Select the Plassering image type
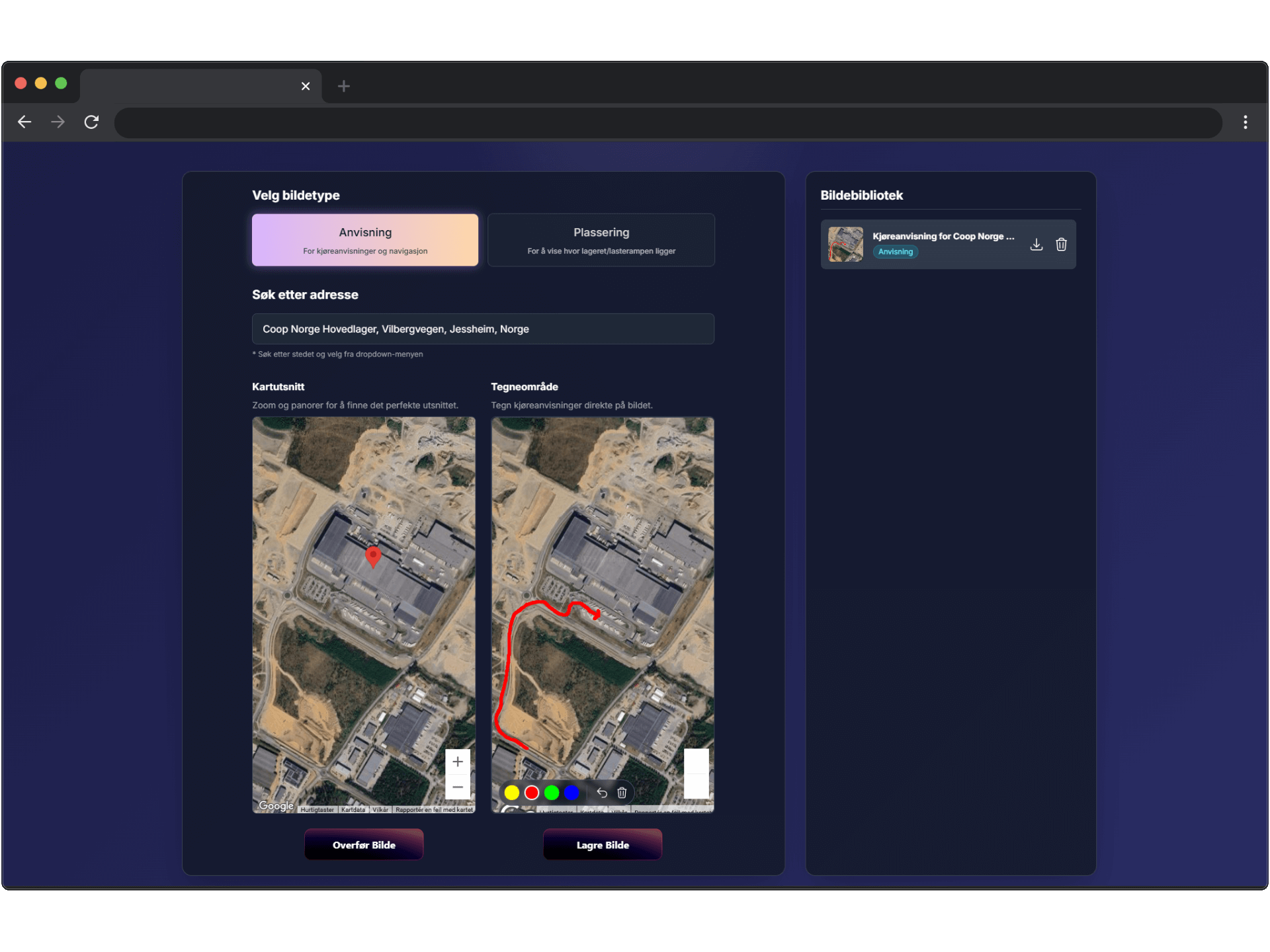This screenshot has width=1270, height=952. [x=601, y=239]
